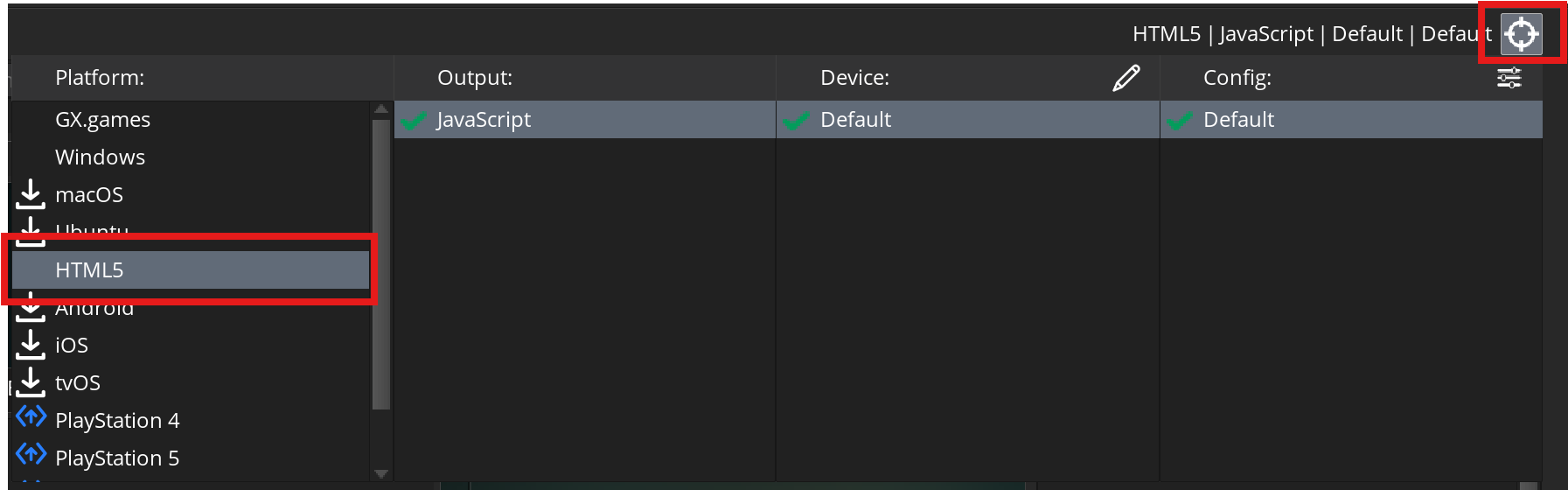Select the Default config entry
This screenshot has height=490, width=1568.
pos(1238,120)
